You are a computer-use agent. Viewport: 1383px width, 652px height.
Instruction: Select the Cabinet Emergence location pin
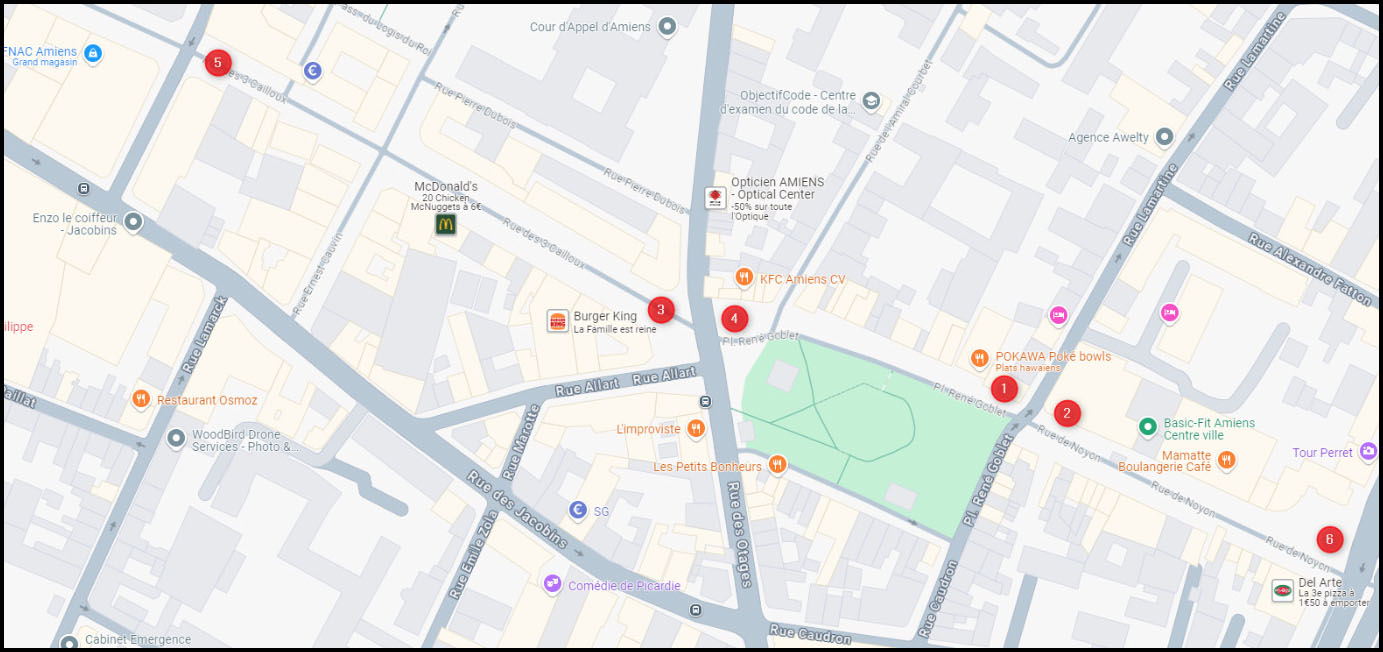pos(69,643)
